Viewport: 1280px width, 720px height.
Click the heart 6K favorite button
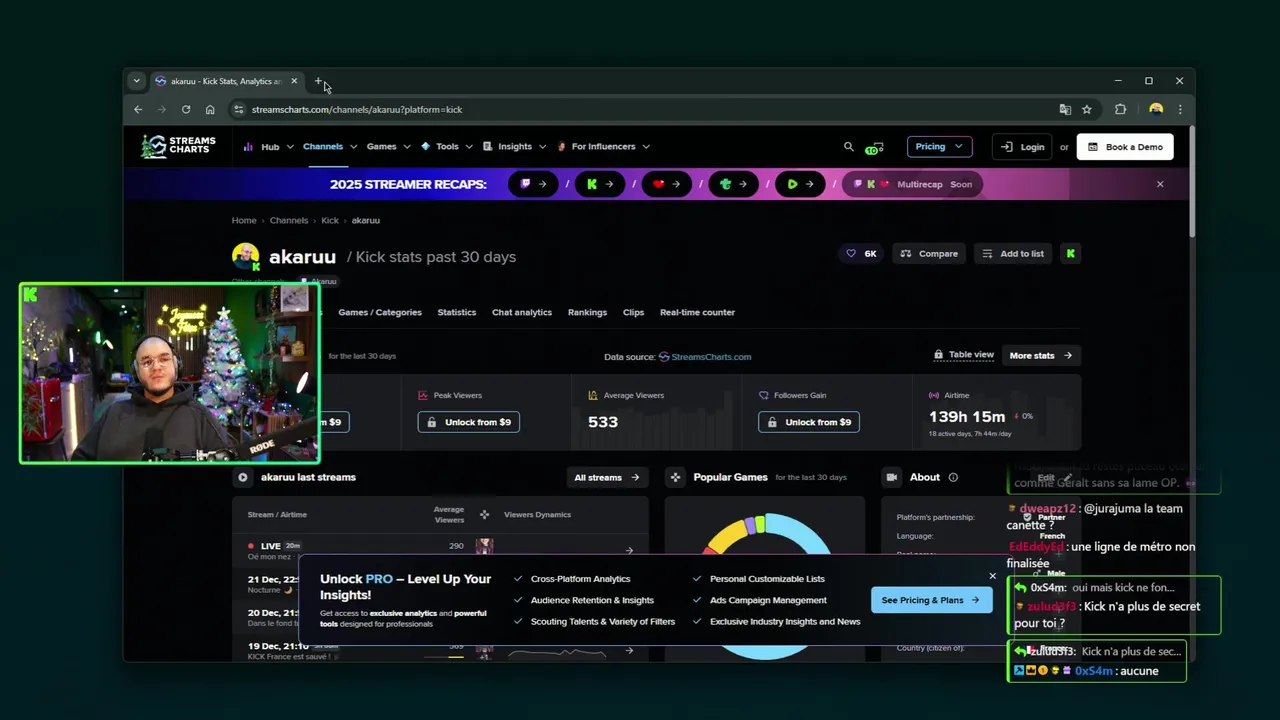(x=861, y=254)
